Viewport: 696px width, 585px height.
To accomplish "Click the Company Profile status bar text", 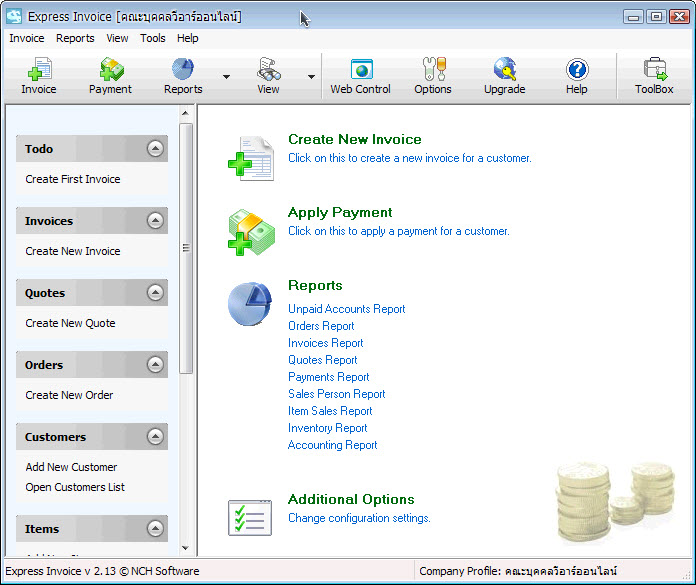I will 518,571.
